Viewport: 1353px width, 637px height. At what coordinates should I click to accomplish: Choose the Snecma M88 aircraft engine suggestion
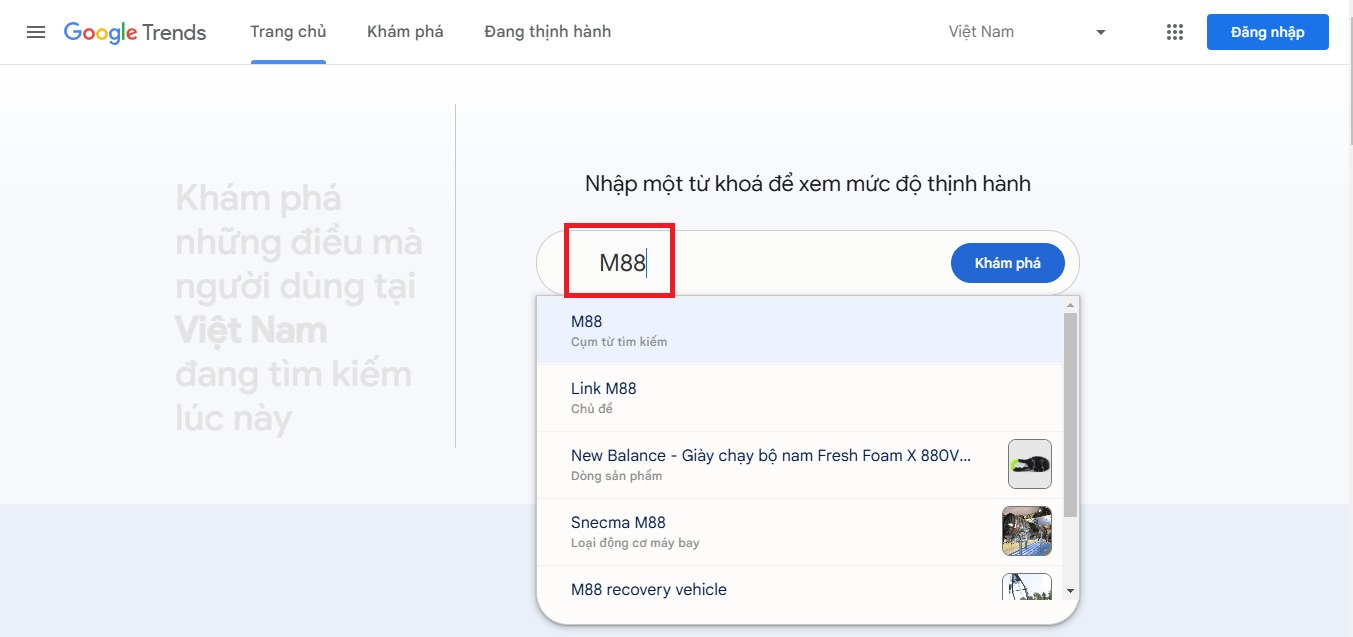coord(770,531)
